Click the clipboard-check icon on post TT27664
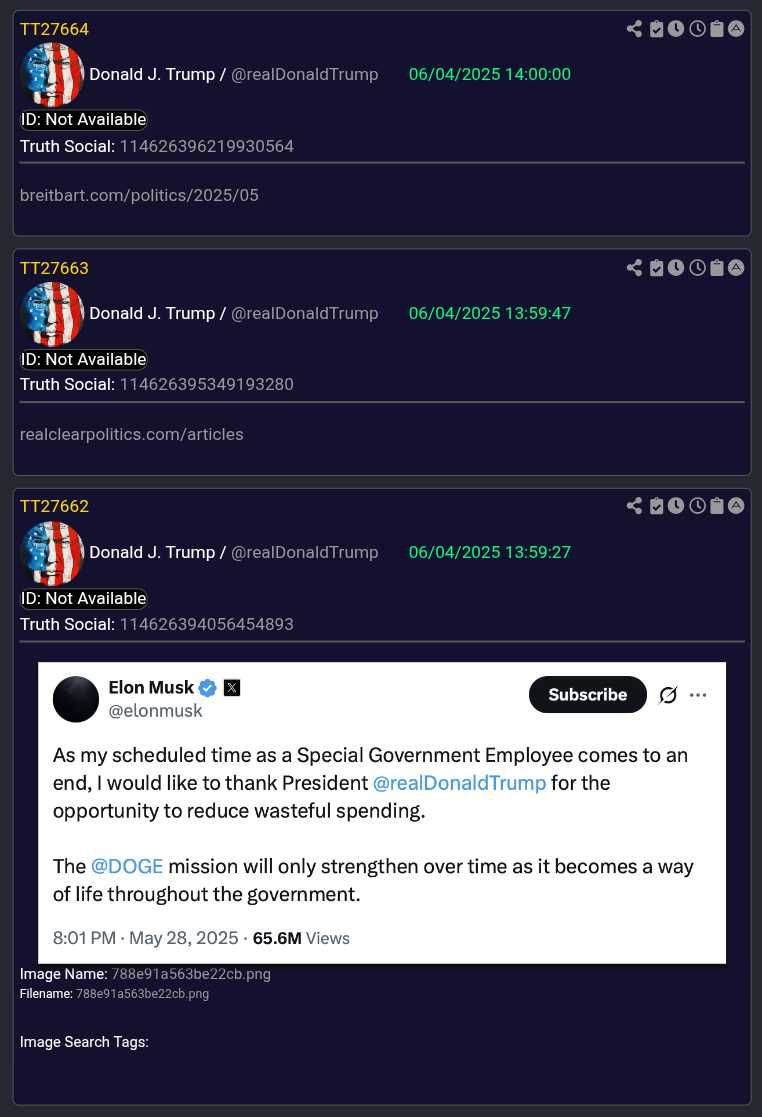 click(x=656, y=29)
